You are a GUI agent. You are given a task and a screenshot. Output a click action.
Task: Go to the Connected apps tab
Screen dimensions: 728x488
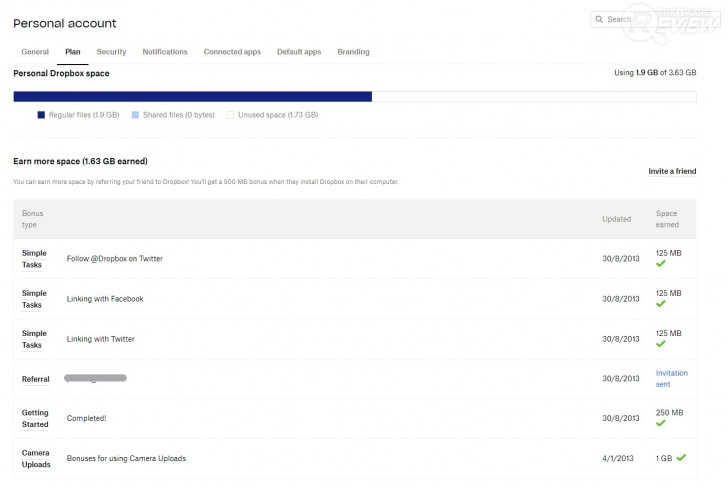pyautogui.click(x=232, y=52)
